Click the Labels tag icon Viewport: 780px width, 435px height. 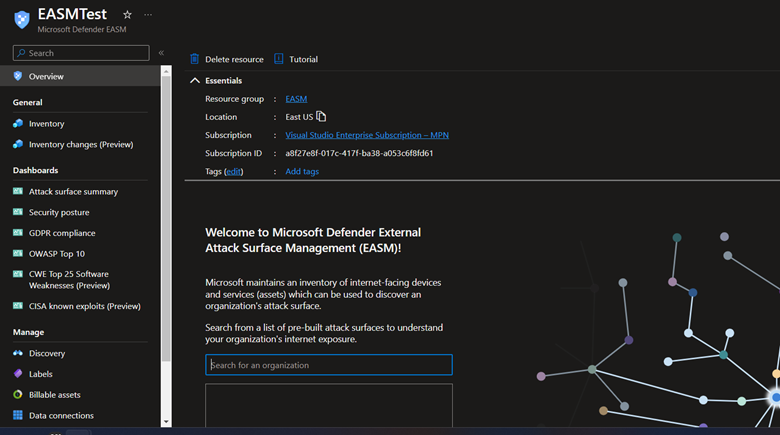pos(18,373)
